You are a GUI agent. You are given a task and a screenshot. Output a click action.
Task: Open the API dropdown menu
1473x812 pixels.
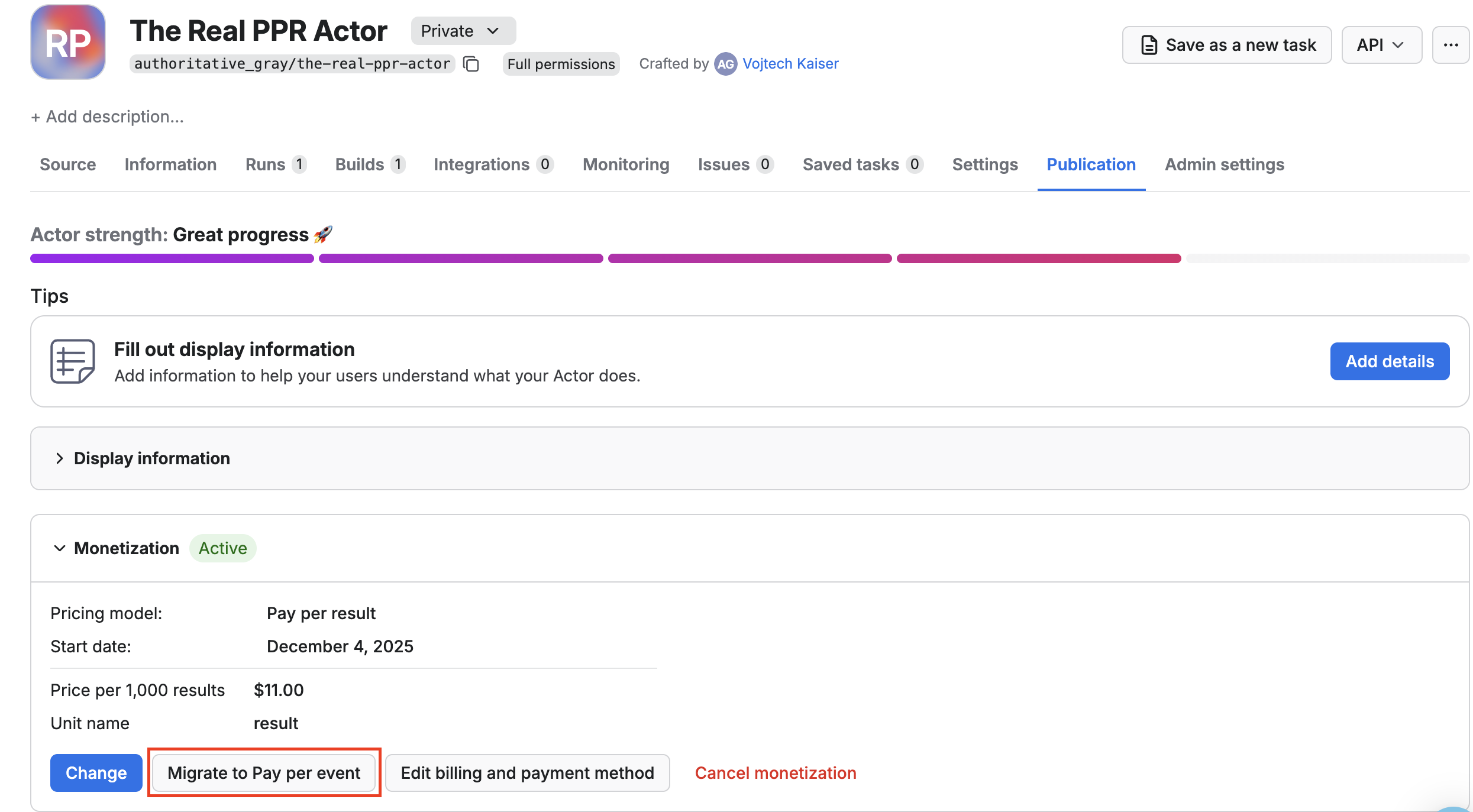click(1381, 45)
